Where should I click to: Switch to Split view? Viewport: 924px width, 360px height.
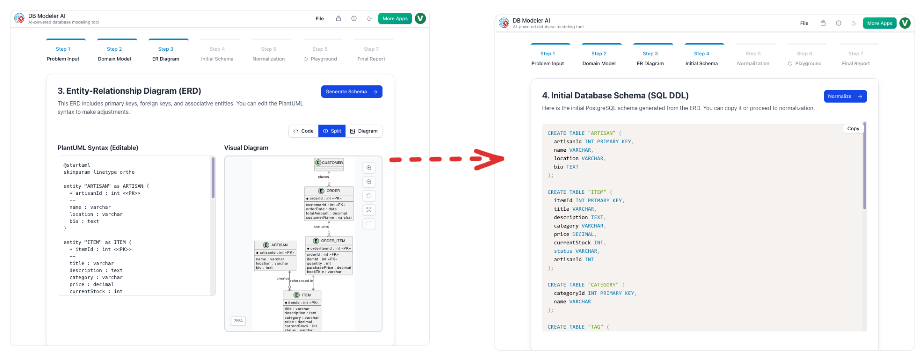coord(332,131)
